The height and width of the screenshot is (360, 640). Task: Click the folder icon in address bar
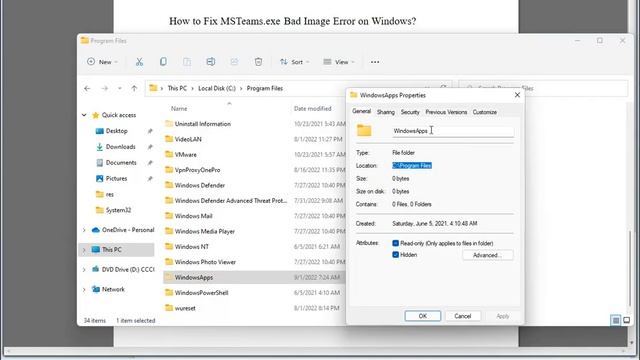coord(153,88)
